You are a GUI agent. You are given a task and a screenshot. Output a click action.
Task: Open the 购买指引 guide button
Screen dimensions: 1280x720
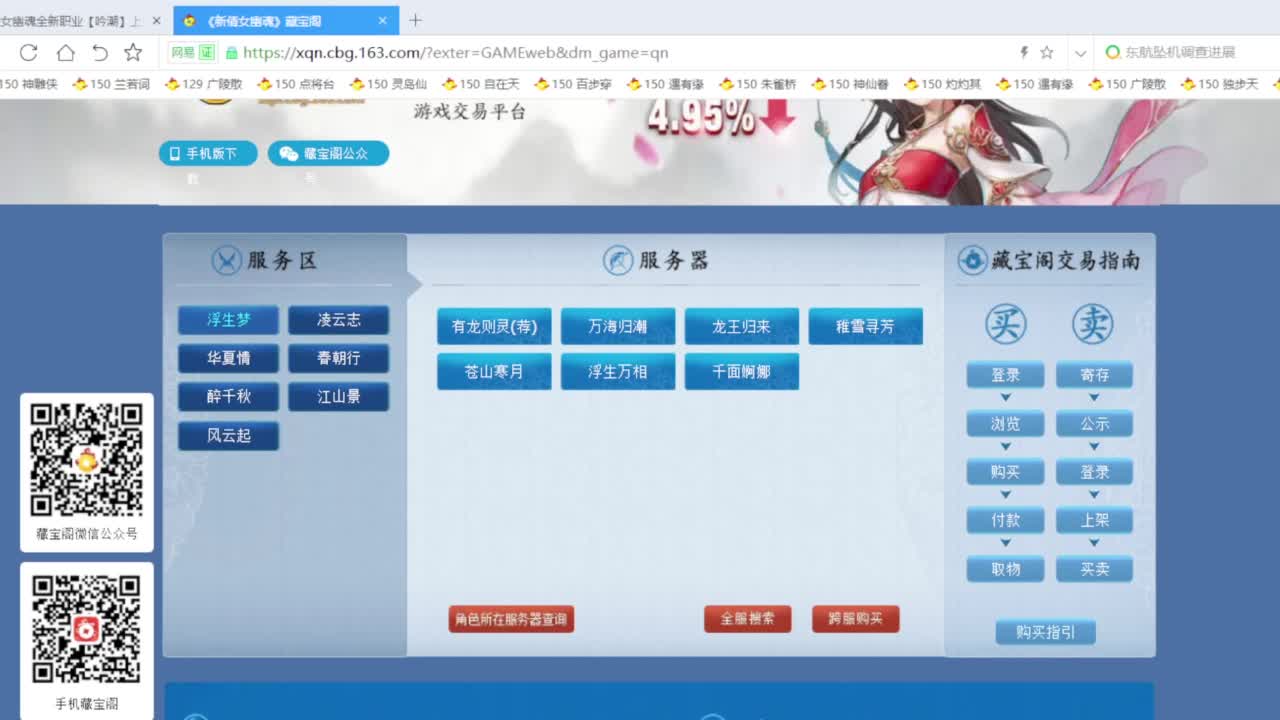coord(1046,632)
